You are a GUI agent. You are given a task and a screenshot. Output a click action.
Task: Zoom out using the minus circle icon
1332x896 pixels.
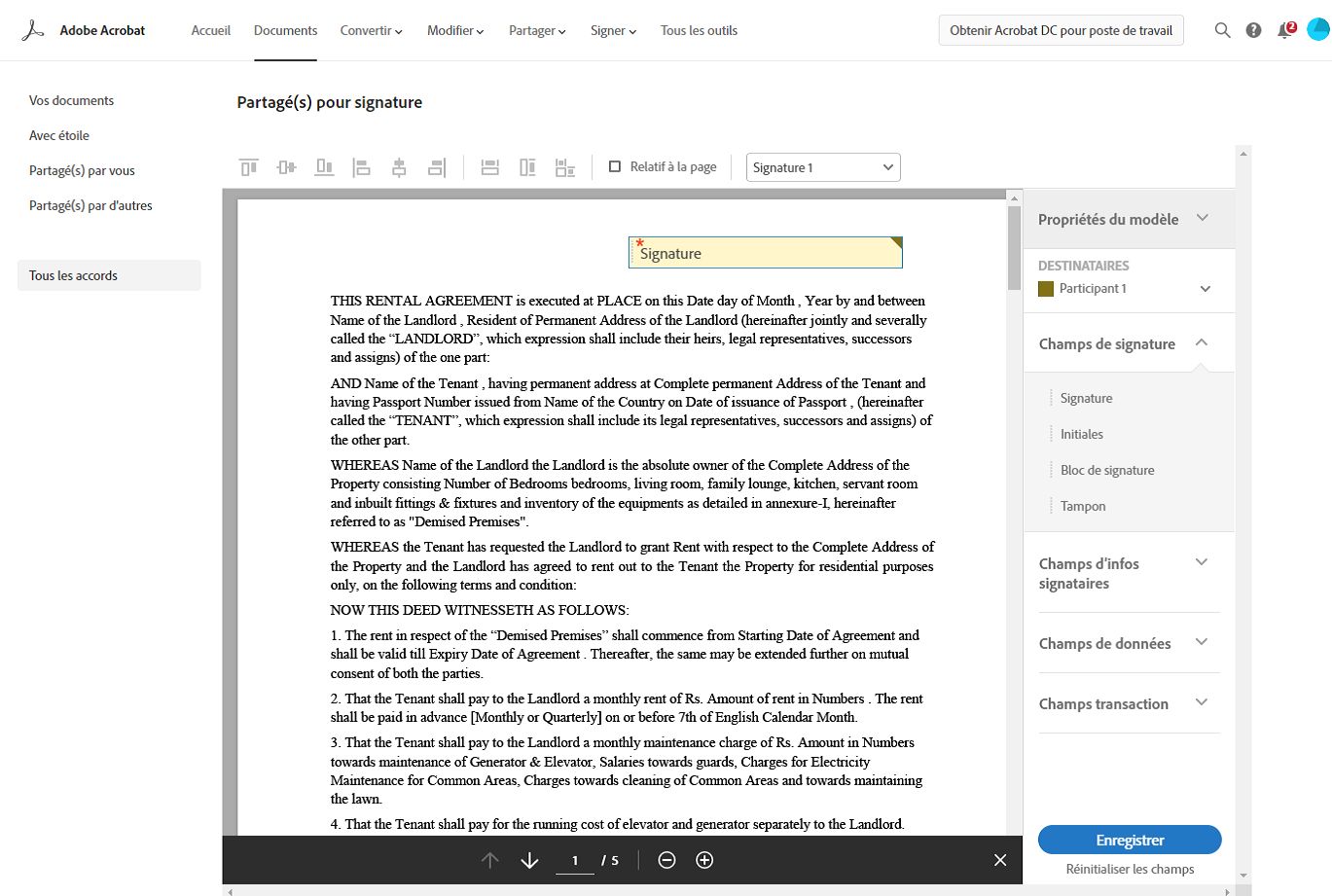coord(666,860)
